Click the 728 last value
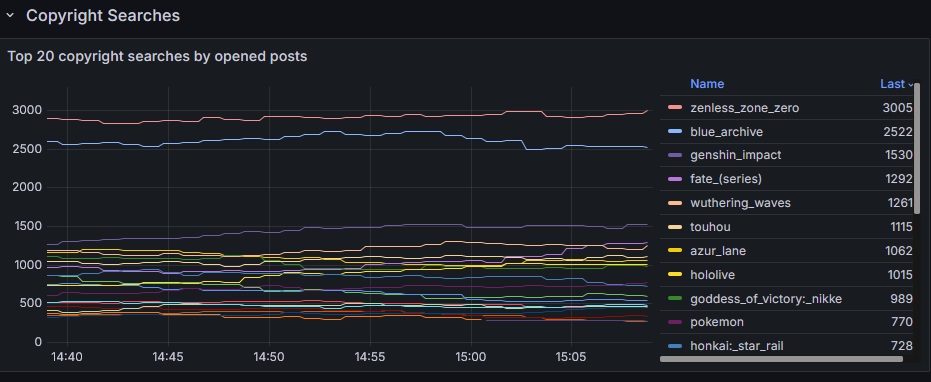 [x=902, y=346]
